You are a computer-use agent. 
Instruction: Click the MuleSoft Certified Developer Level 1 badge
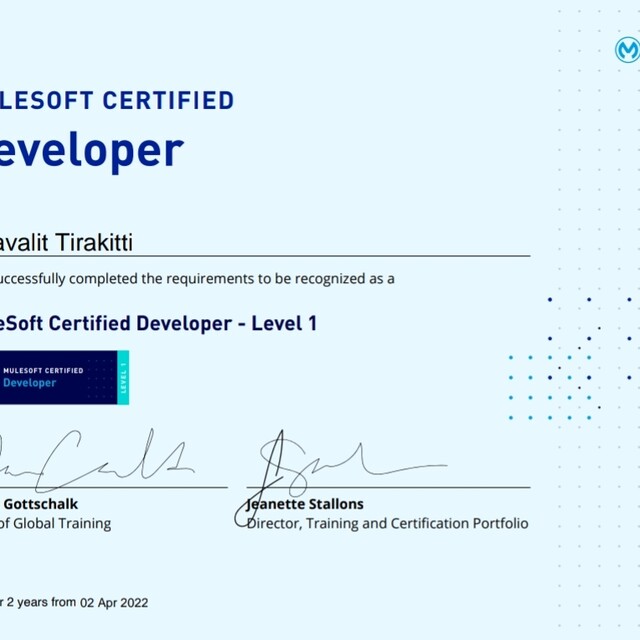pyautogui.click(x=64, y=377)
